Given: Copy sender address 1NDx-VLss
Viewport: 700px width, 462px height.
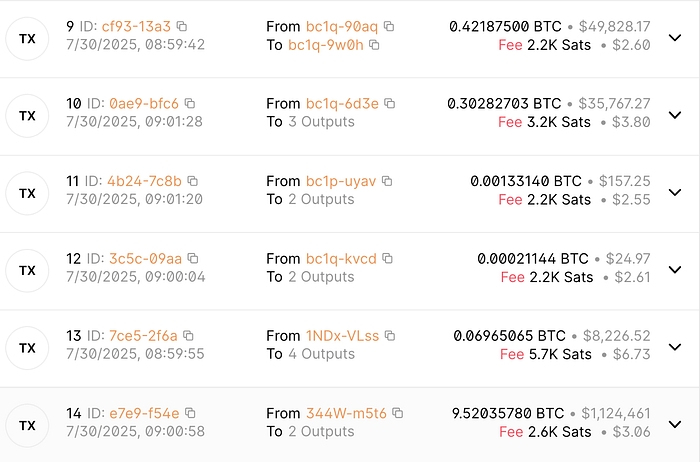Looking at the screenshot, I should (x=390, y=336).
